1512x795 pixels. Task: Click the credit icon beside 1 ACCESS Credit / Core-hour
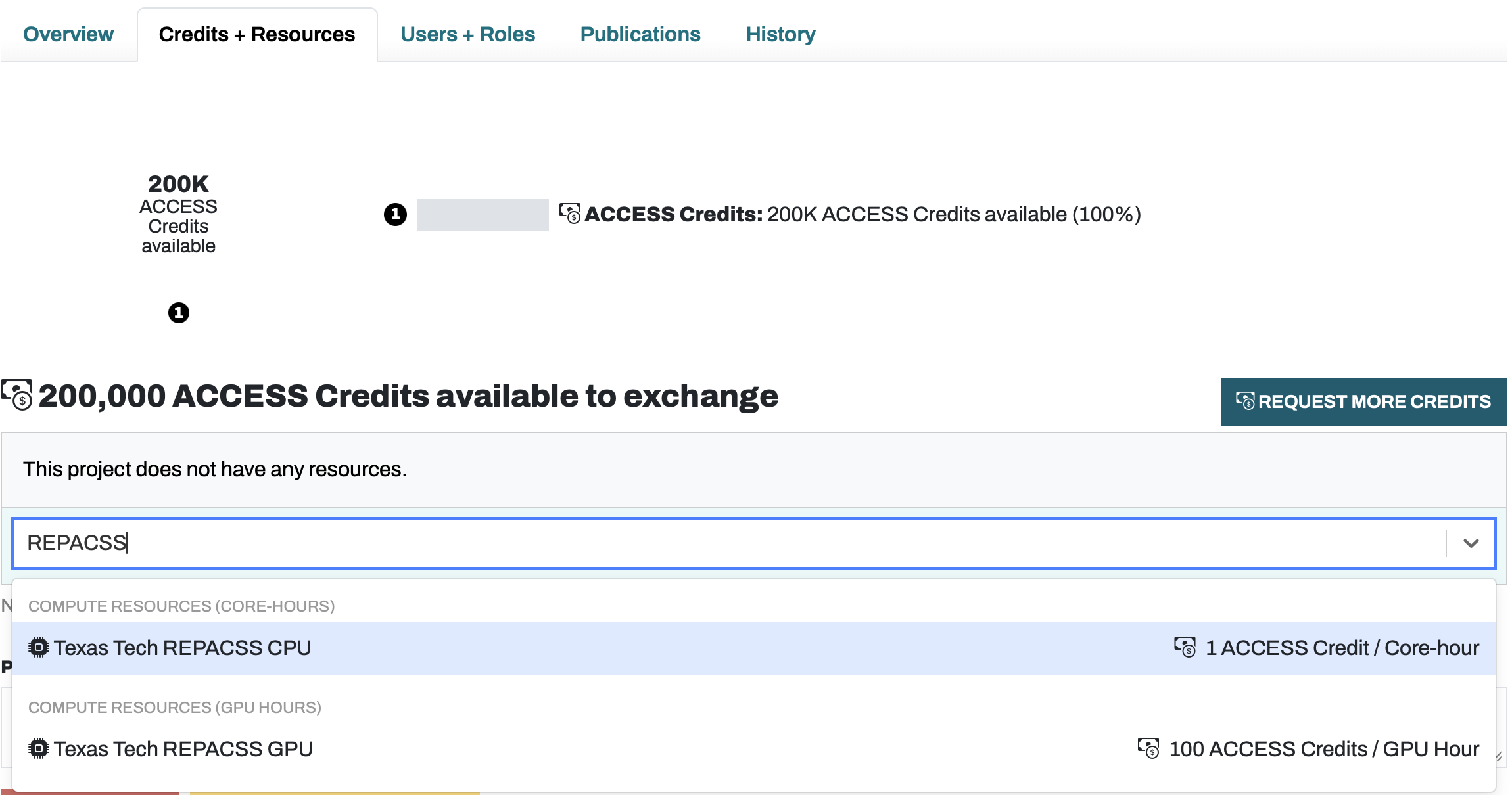tap(1185, 647)
